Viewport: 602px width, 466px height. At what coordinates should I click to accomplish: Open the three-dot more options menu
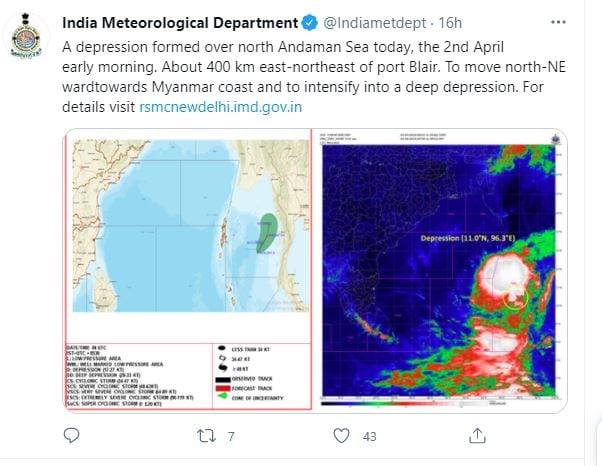558,22
